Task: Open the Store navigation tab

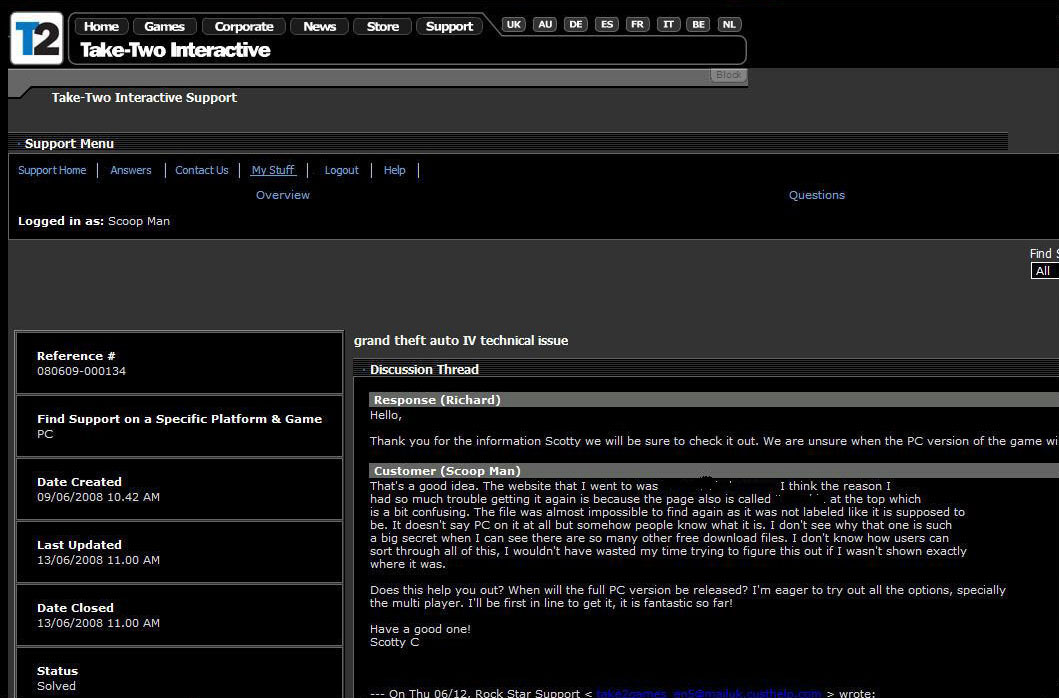Action: 382,26
